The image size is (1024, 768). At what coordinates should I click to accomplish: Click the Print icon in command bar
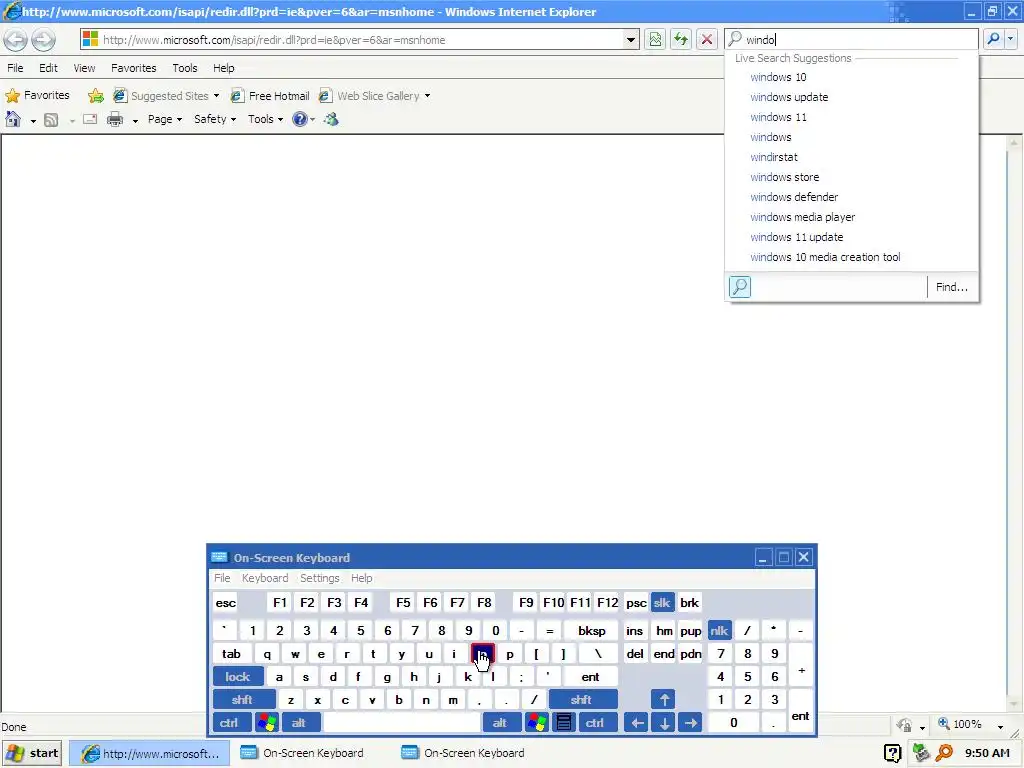click(115, 119)
